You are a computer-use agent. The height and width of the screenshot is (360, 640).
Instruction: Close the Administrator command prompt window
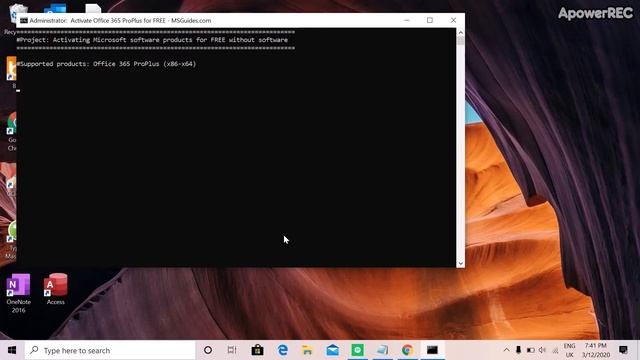click(453, 20)
